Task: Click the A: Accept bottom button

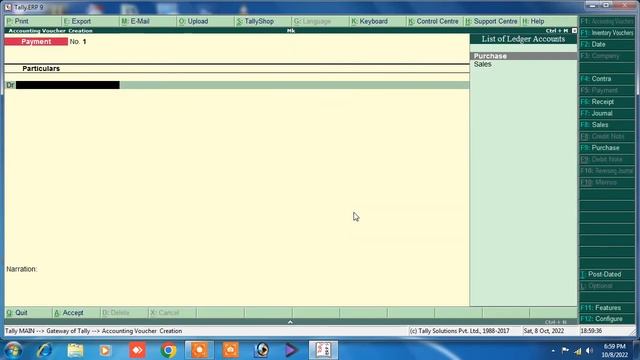Action: (x=76, y=313)
